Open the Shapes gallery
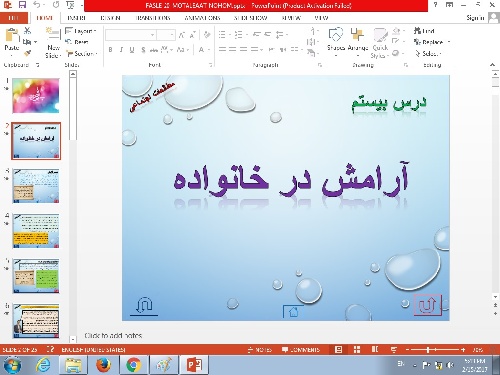 pos(336,42)
